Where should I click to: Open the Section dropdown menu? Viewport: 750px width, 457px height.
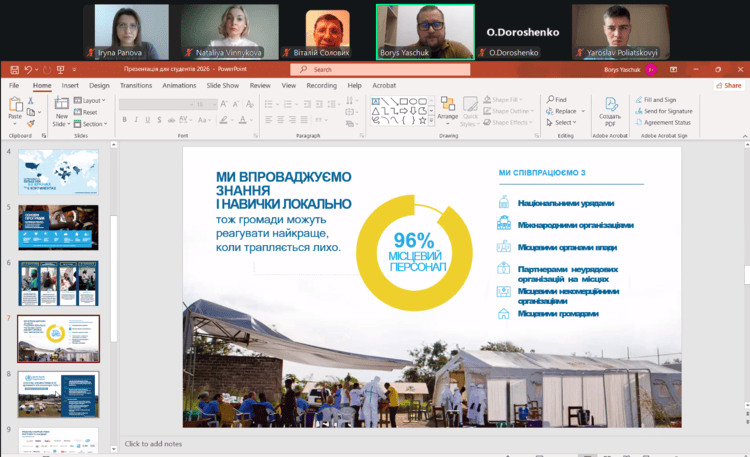[x=93, y=123]
